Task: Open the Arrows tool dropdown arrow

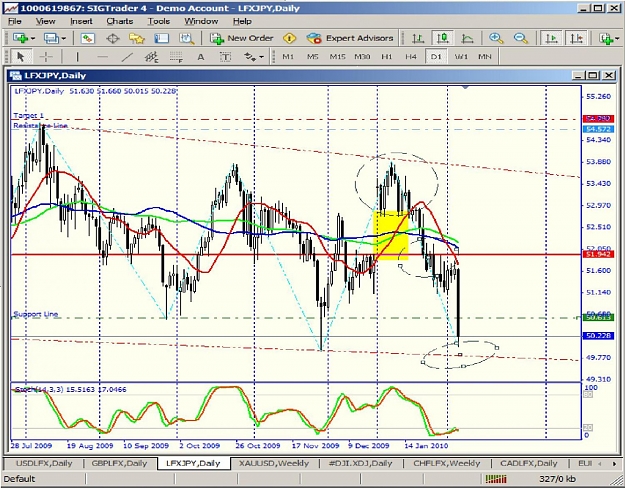Action: tap(261, 57)
